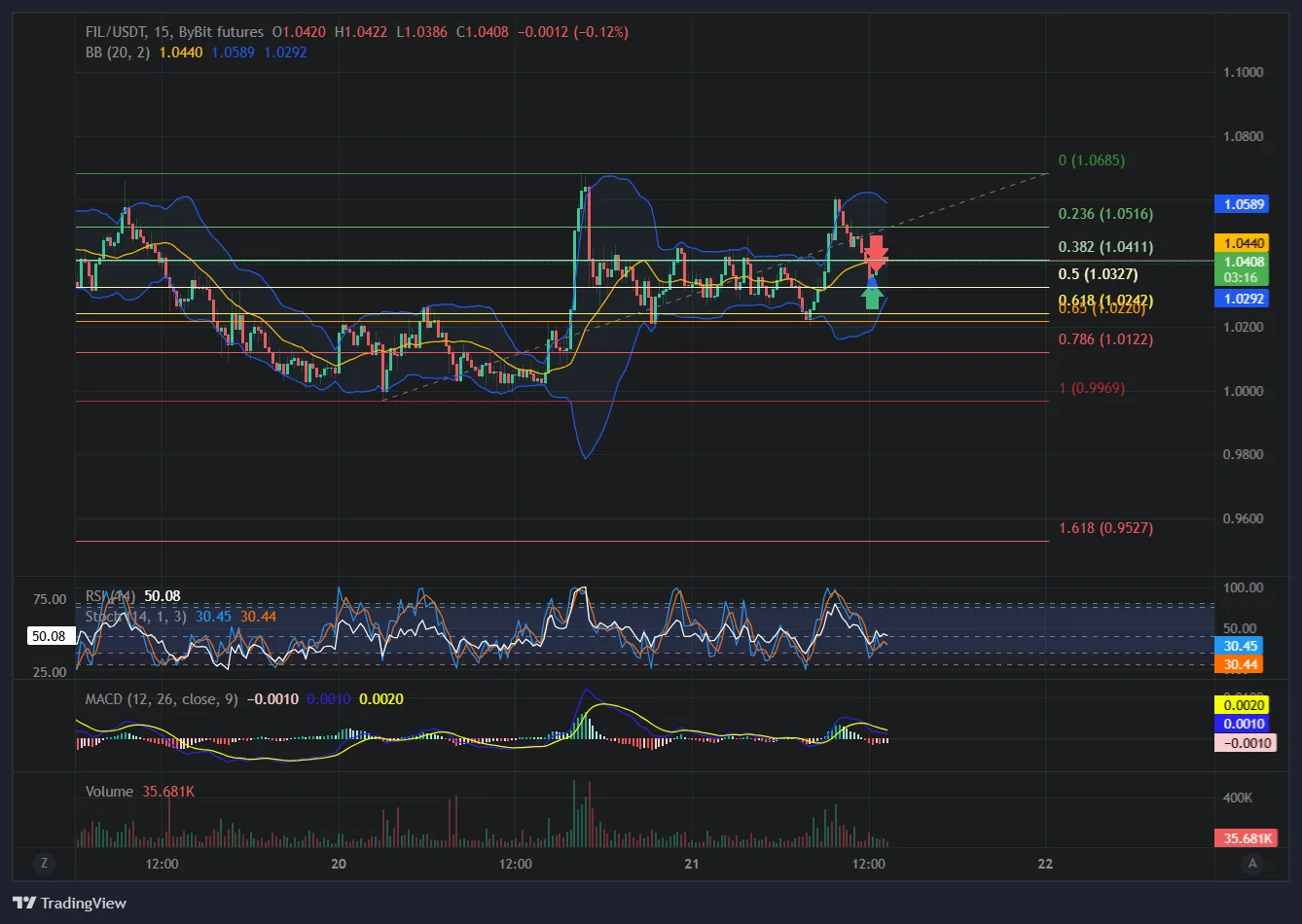Click the red 35.681K volume tag

pyautogui.click(x=1245, y=837)
